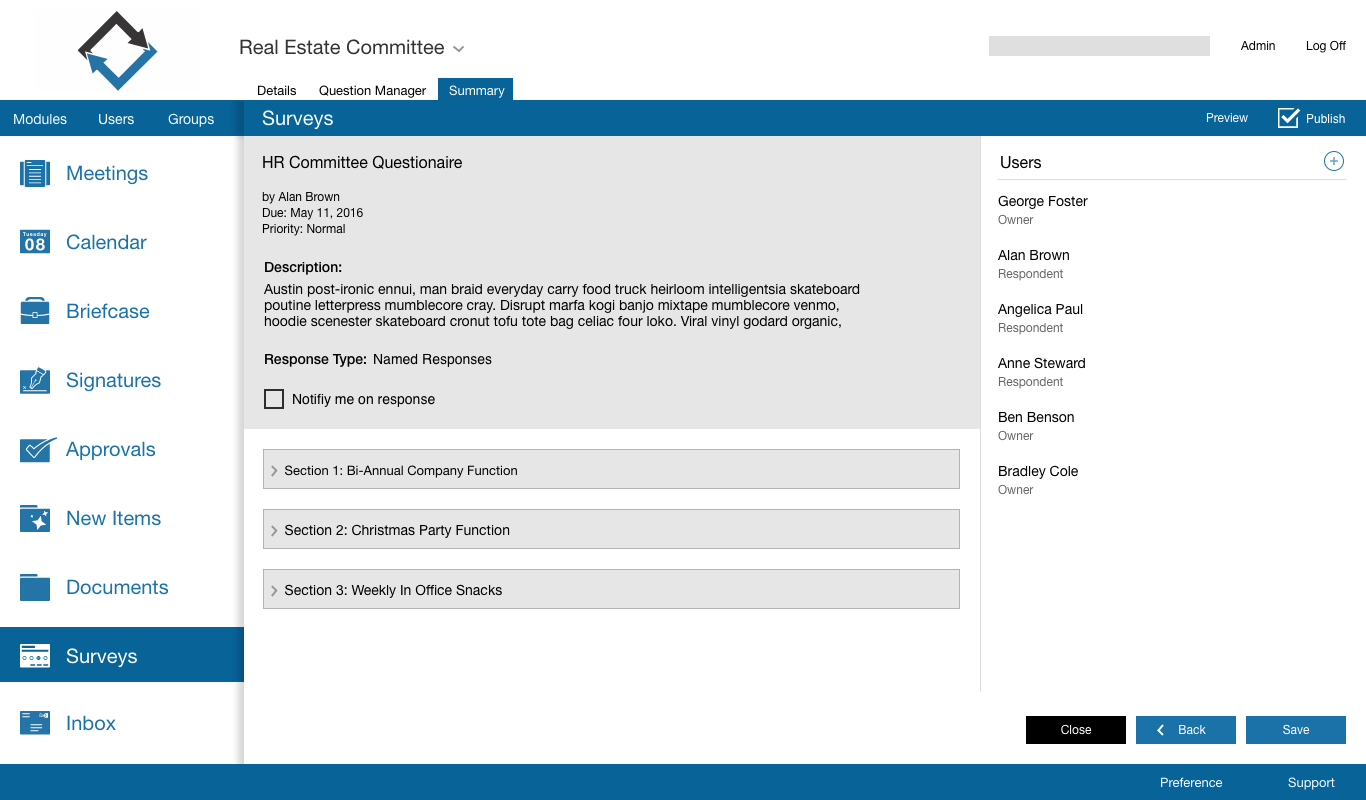This screenshot has height=800, width=1366.
Task: Expand Section 1: Bi-Annual Company Function
Action: click(611, 469)
